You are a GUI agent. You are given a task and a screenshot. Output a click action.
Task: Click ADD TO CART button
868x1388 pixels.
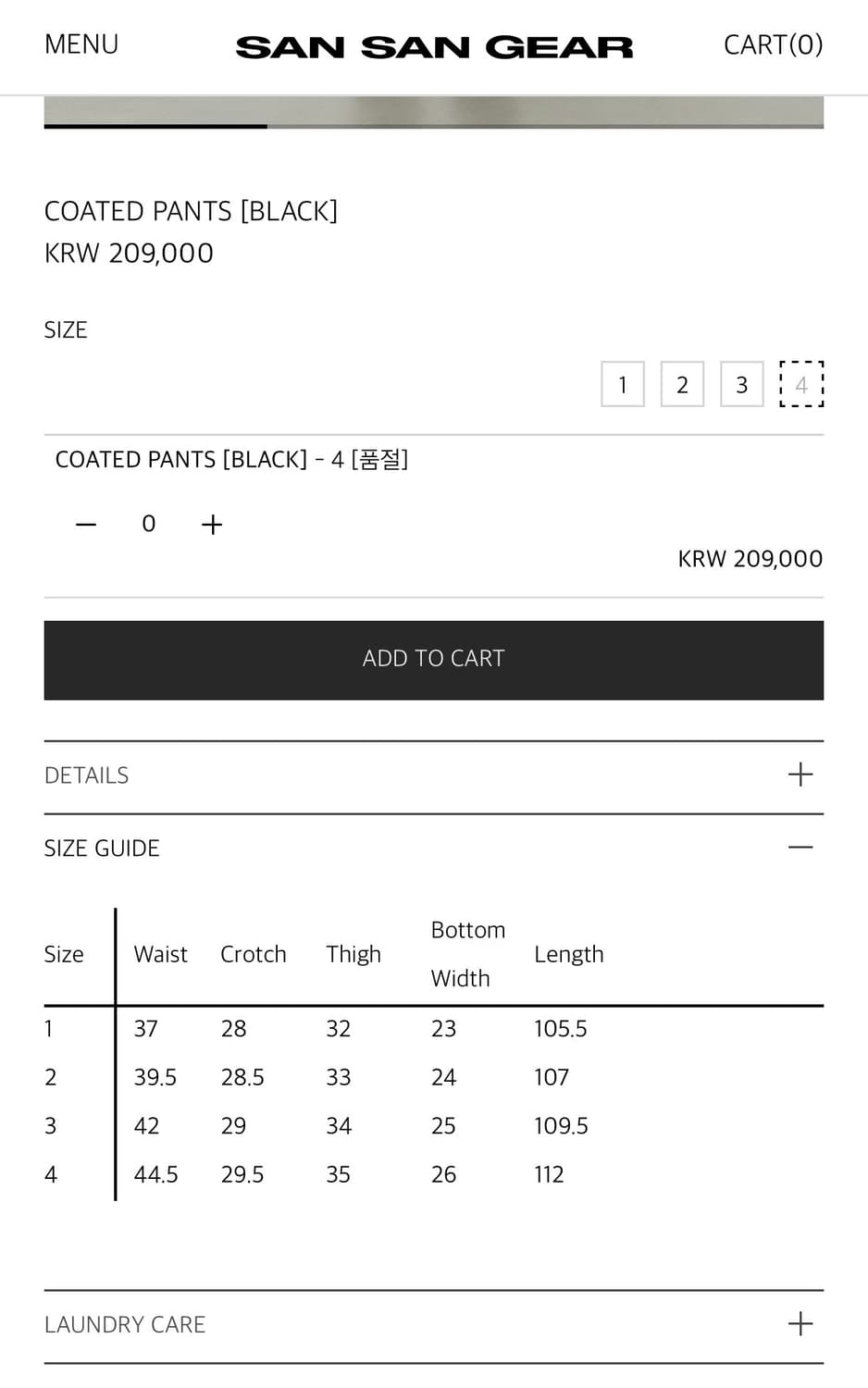pos(434,659)
